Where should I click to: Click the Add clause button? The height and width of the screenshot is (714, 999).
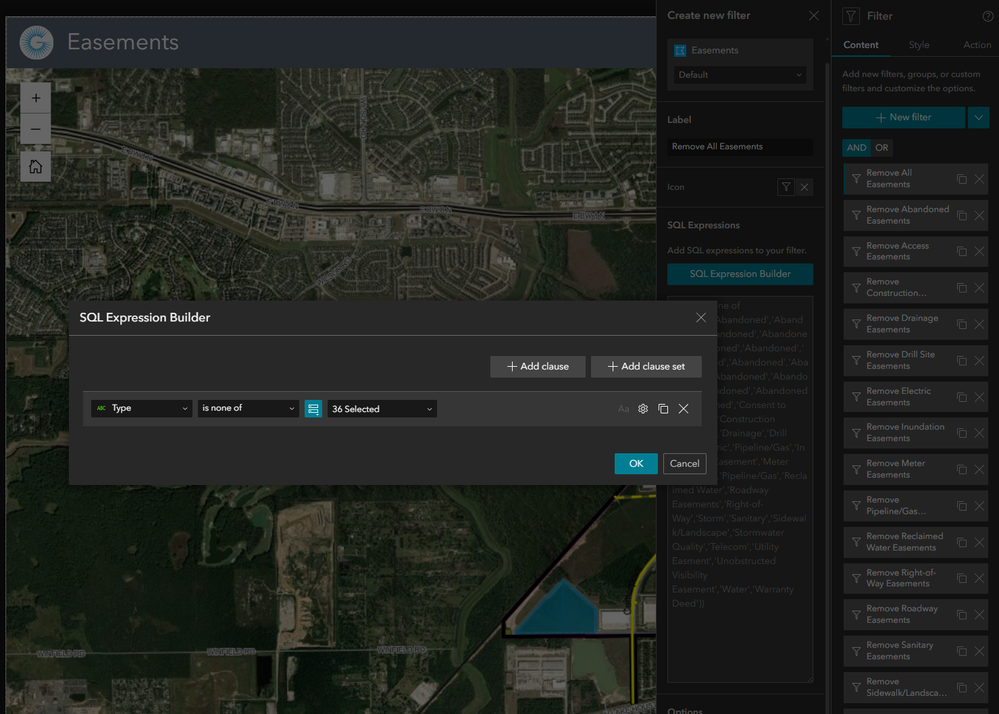click(538, 366)
